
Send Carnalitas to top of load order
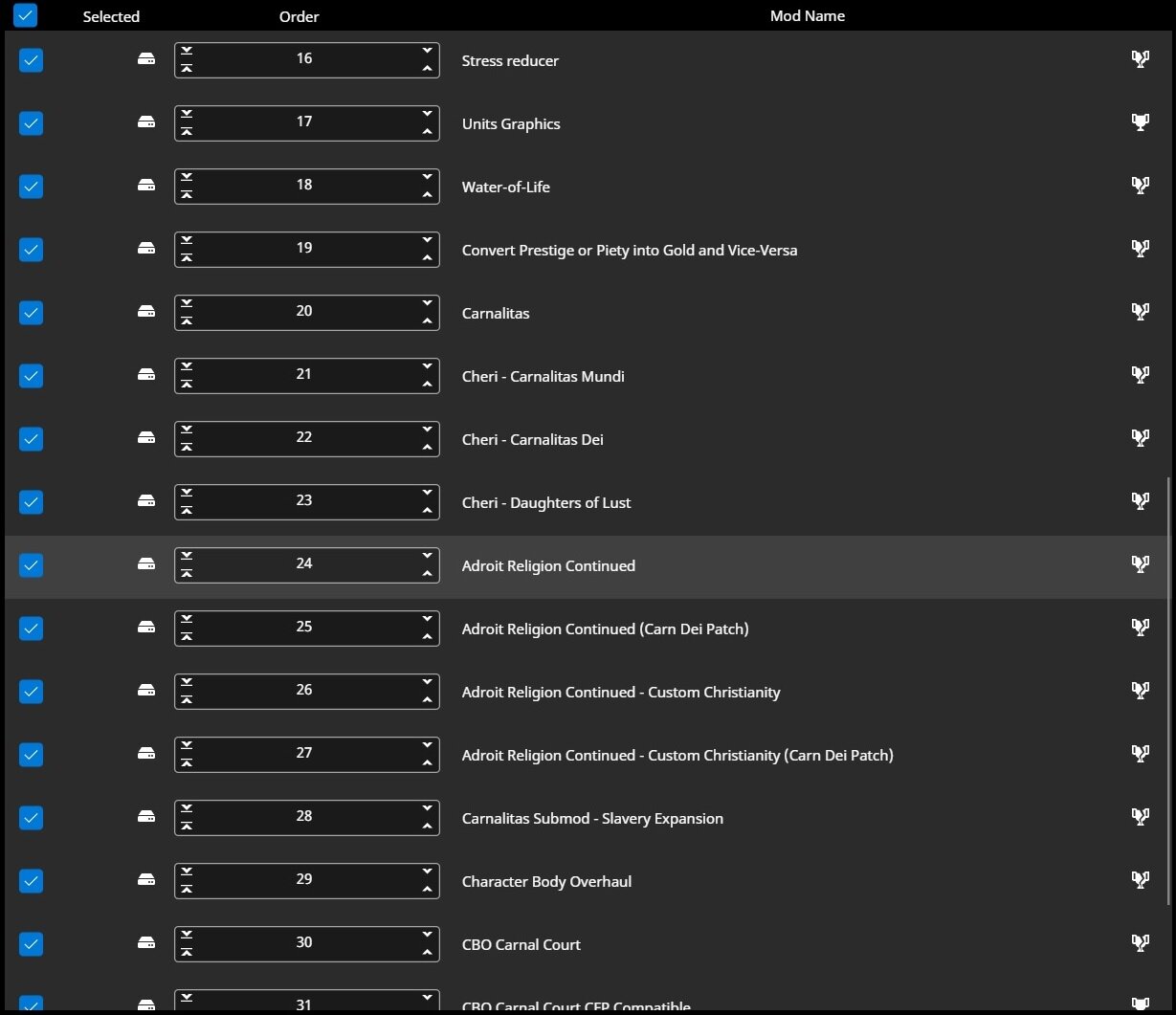coord(187,320)
